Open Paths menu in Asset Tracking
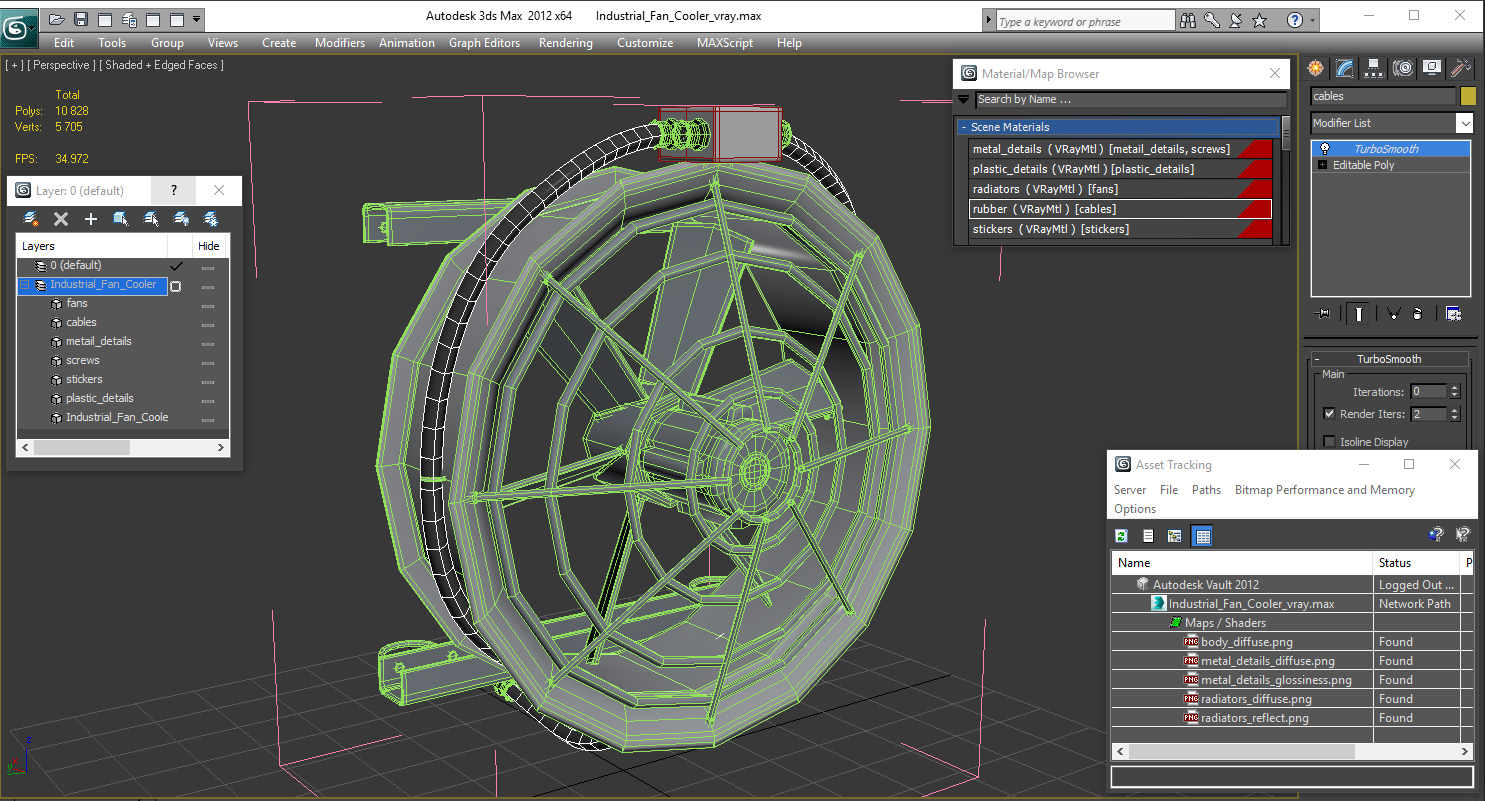The width and height of the screenshot is (1485, 801). pos(1206,490)
